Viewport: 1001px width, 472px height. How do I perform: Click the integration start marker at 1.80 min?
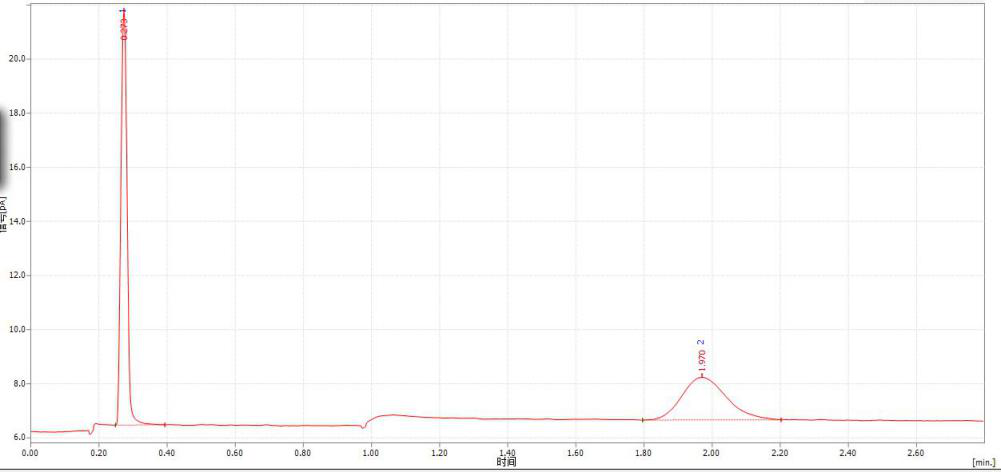(x=643, y=420)
